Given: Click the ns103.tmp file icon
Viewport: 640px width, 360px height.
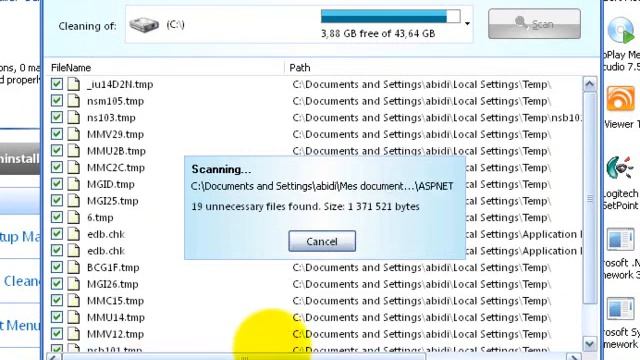Looking at the screenshot, I should pyautogui.click(x=73, y=118).
